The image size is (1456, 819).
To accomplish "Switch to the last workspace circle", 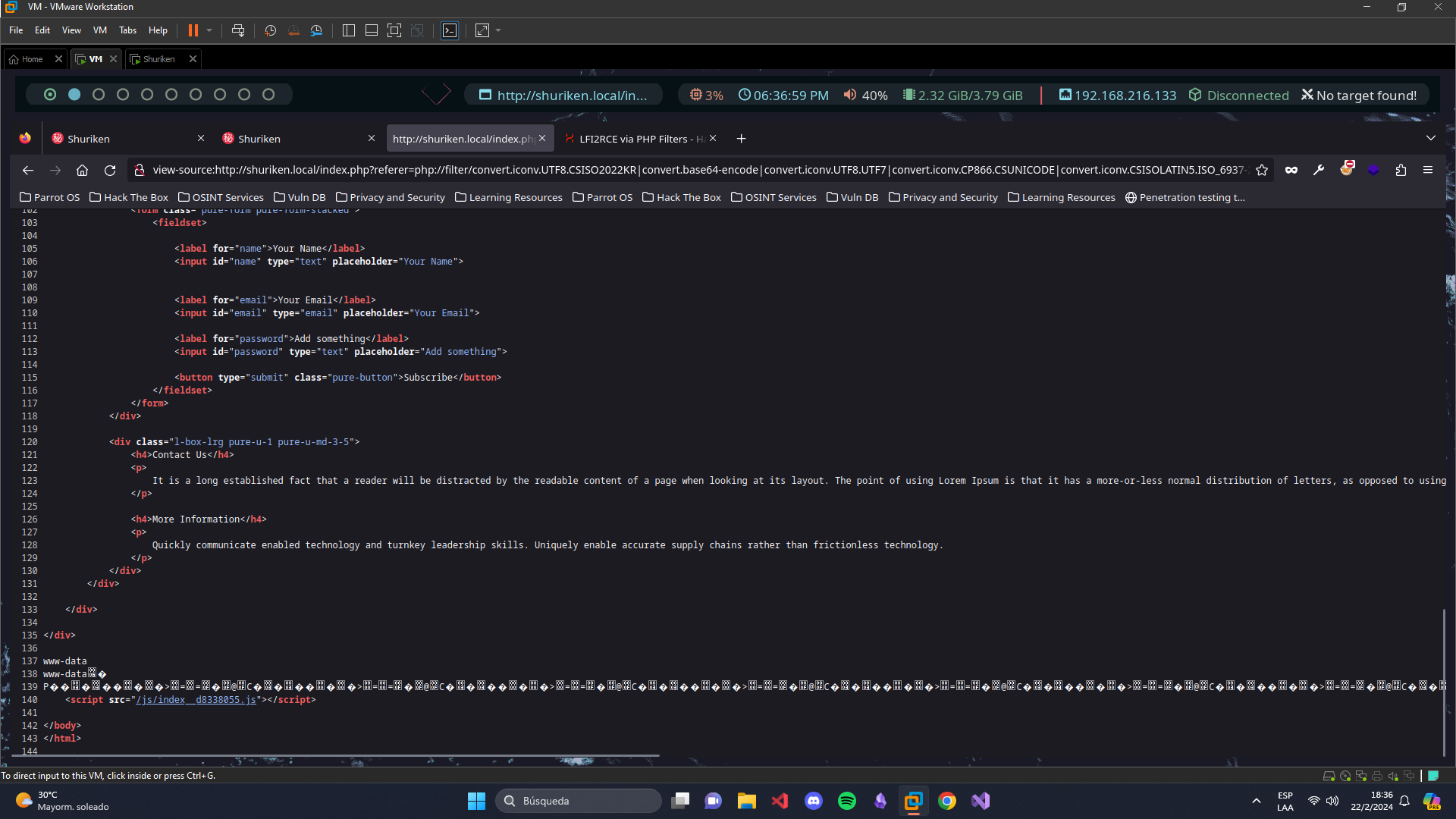I will (268, 95).
